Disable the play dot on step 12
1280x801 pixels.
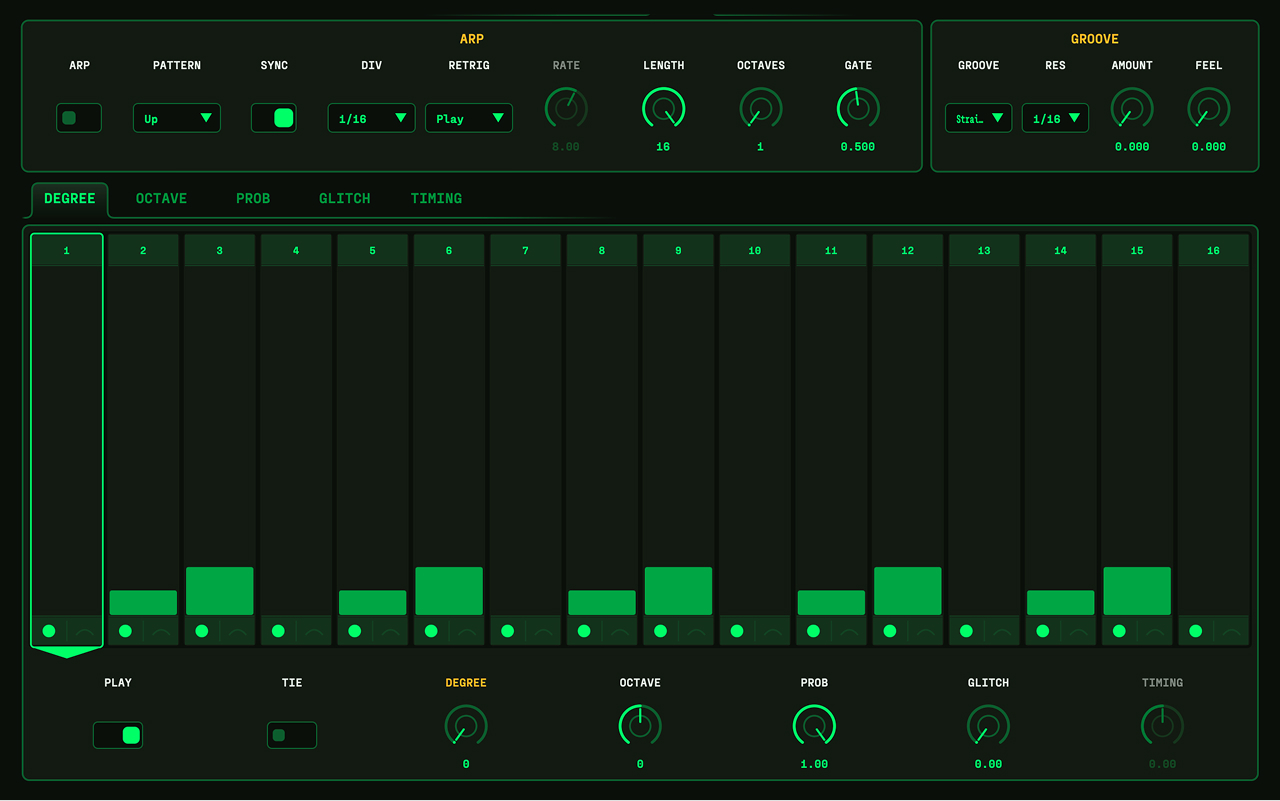[x=890, y=631]
